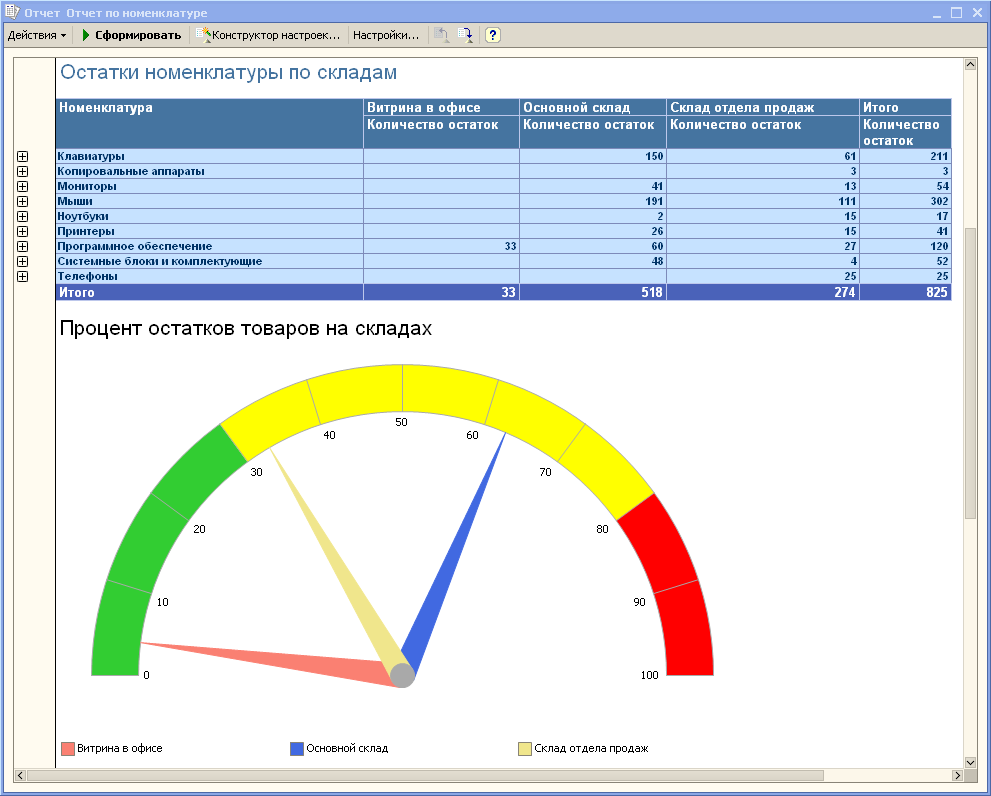Screen dimensions: 991x796
Task: Open the help question mark icon
Action: tap(492, 35)
